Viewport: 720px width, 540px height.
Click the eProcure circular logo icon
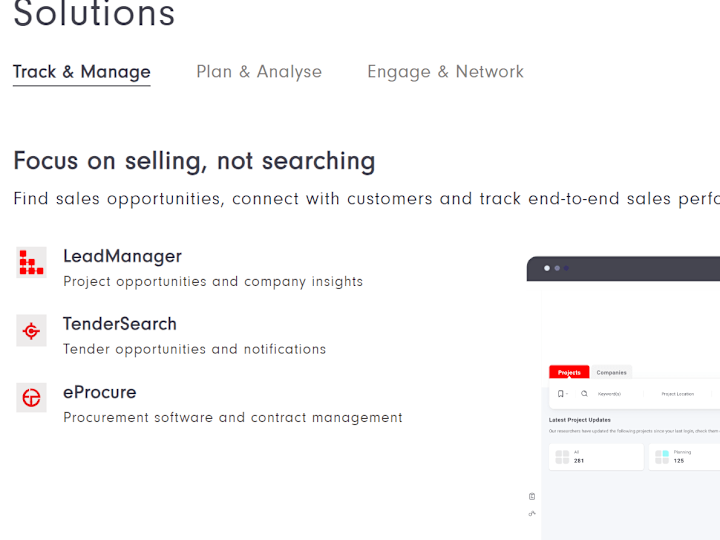click(x=31, y=398)
